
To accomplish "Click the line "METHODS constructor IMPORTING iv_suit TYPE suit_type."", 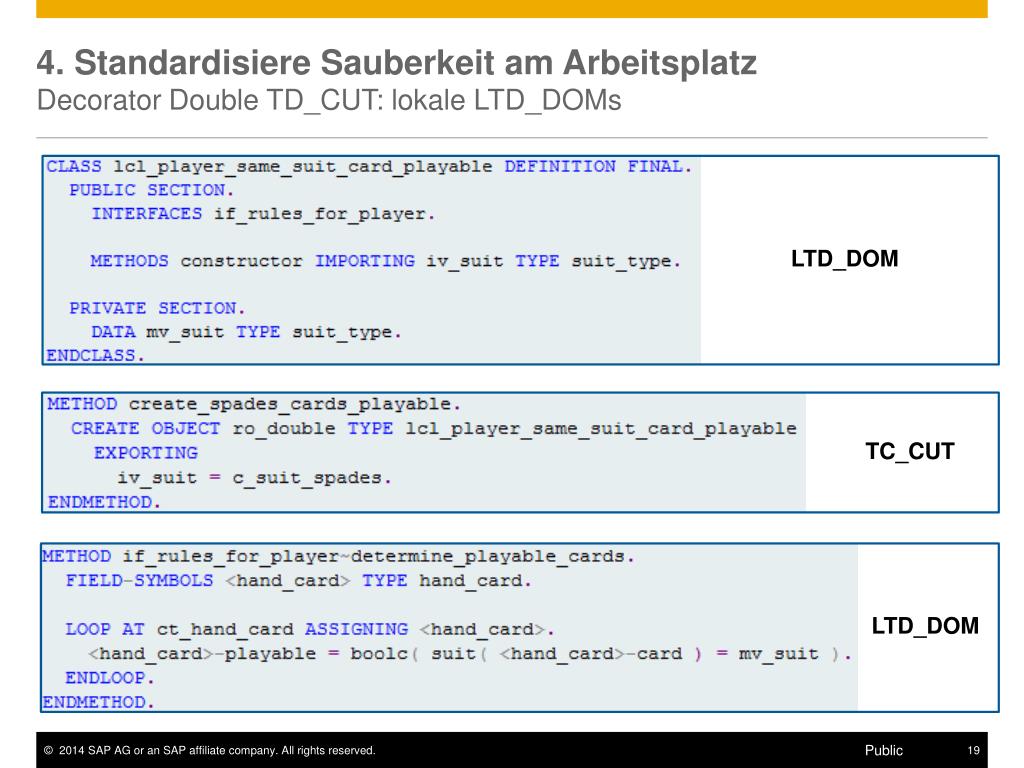I will click(x=385, y=261).
